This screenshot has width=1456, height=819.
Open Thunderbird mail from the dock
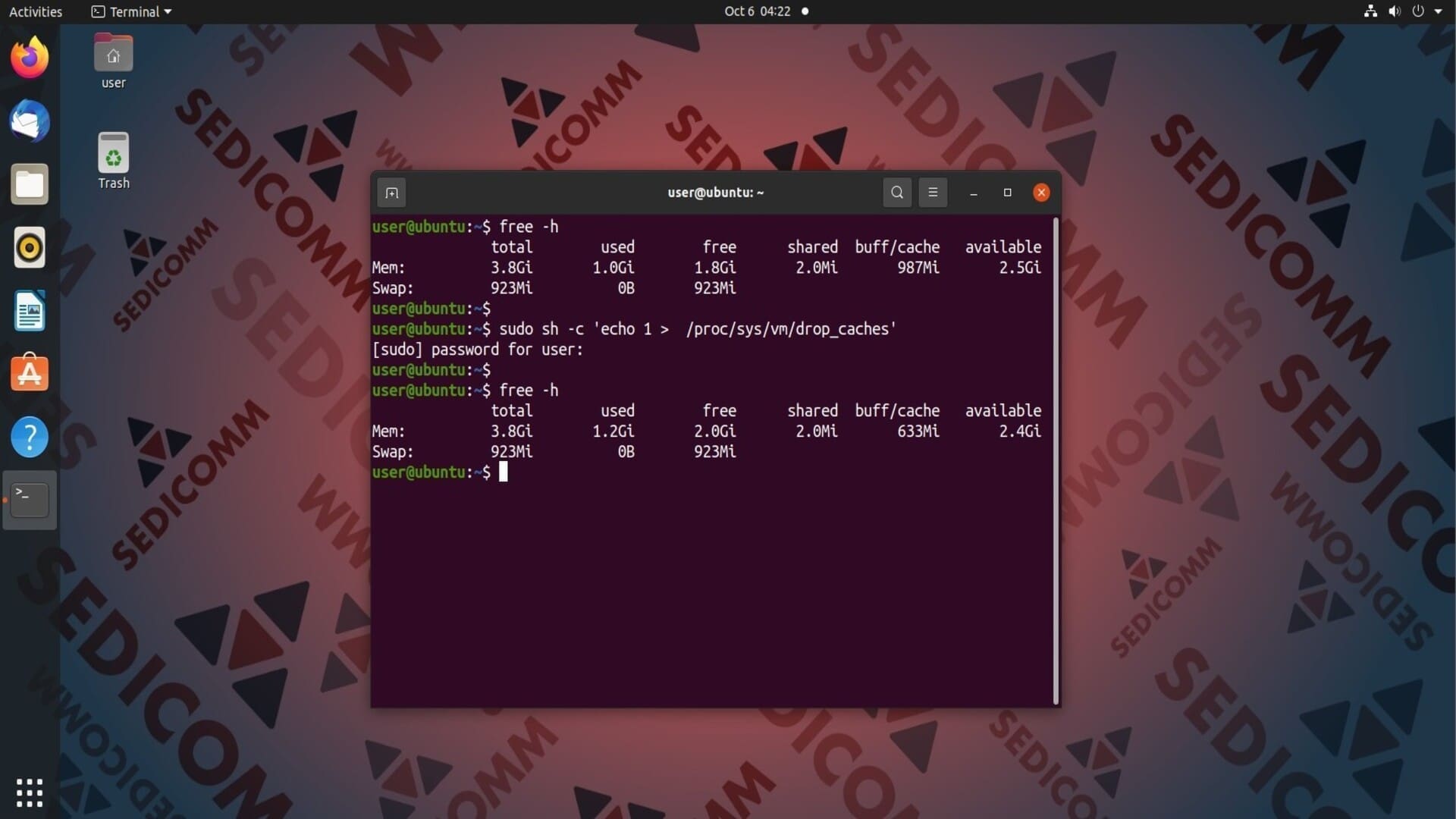[x=30, y=121]
